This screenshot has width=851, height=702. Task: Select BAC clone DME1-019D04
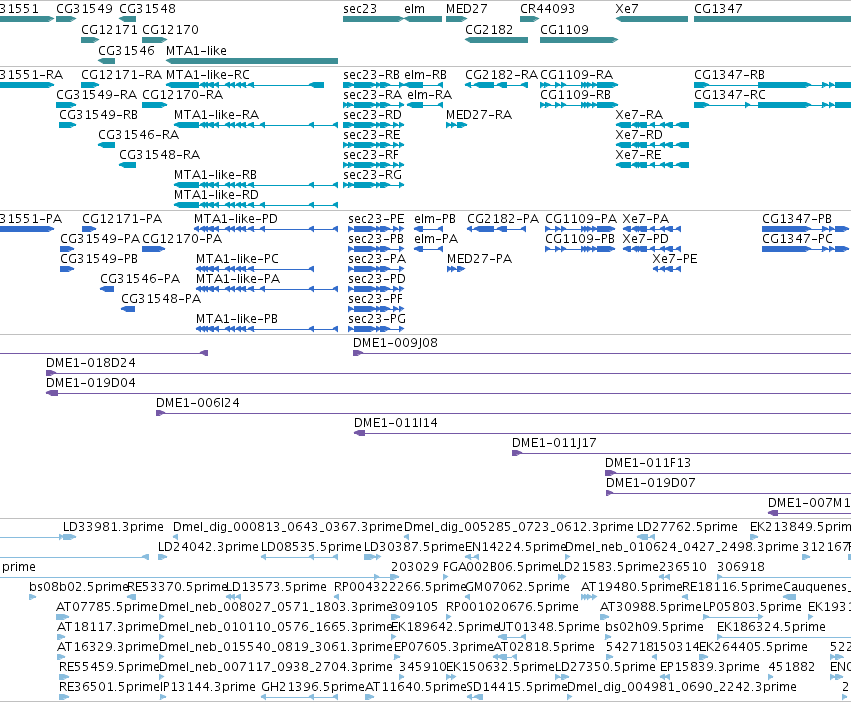tap(448, 393)
